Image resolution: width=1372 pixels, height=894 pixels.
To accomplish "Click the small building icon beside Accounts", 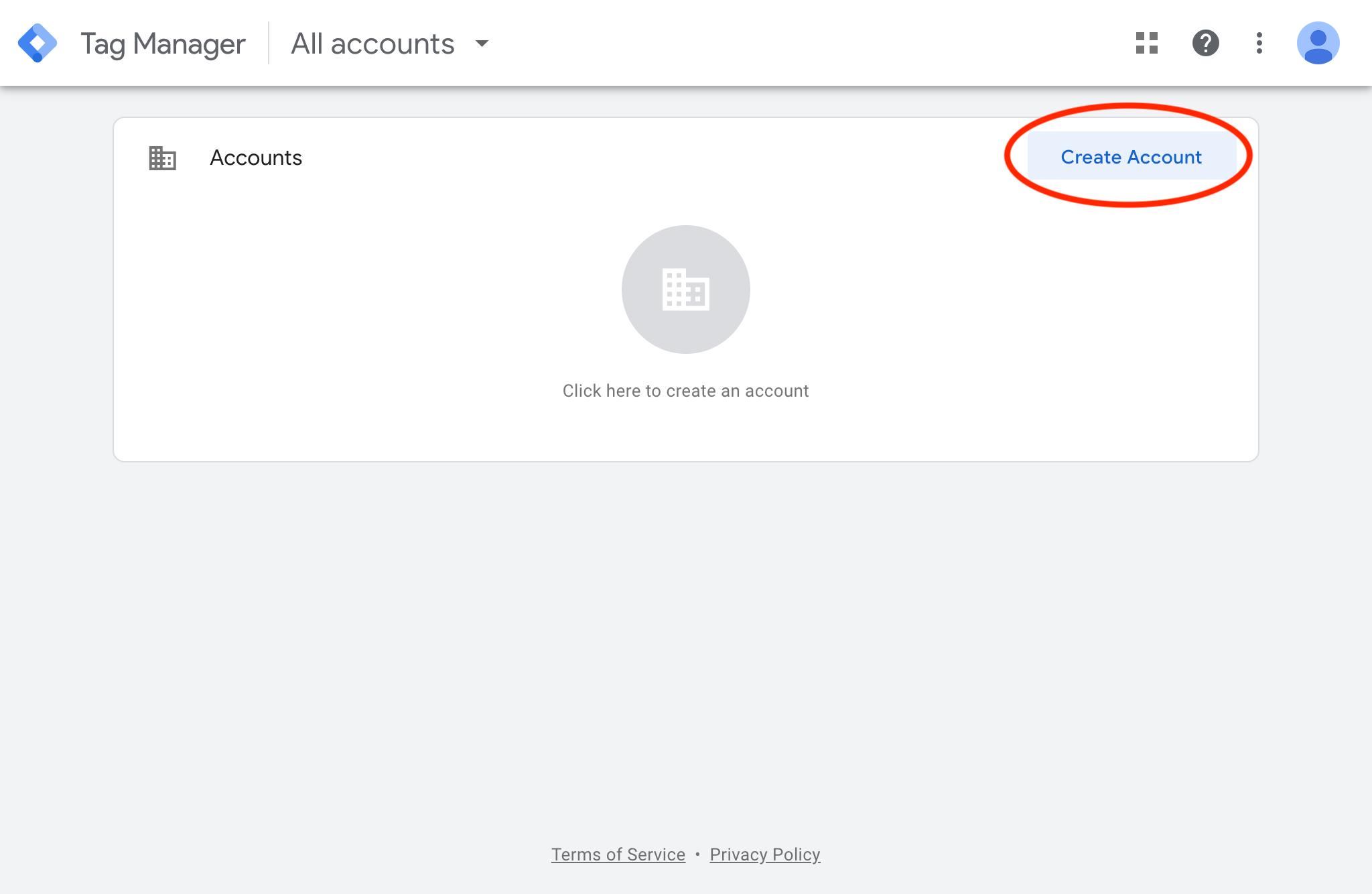I will pos(162,158).
